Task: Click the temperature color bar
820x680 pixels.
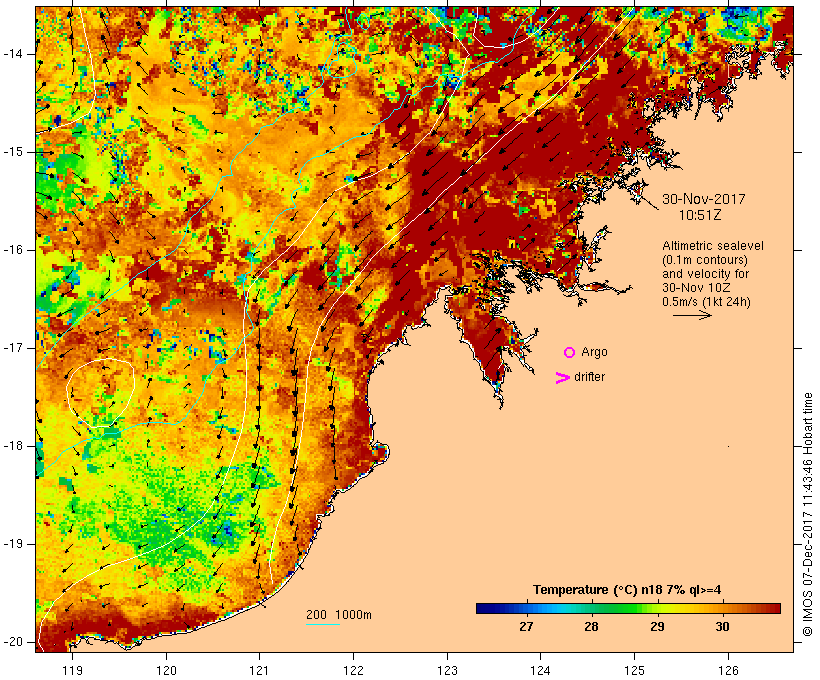Action: click(628, 608)
